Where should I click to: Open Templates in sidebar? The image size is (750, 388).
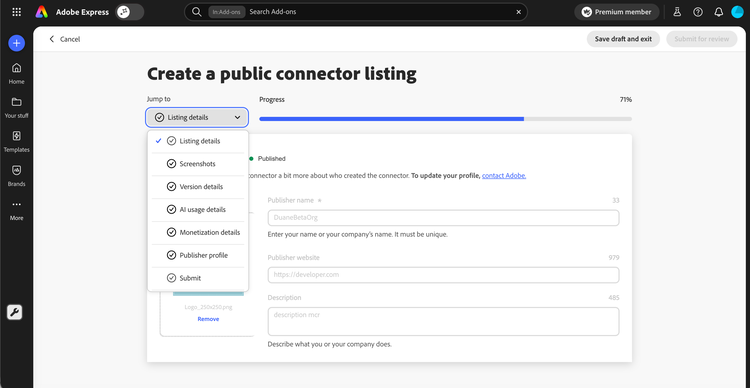(16, 141)
